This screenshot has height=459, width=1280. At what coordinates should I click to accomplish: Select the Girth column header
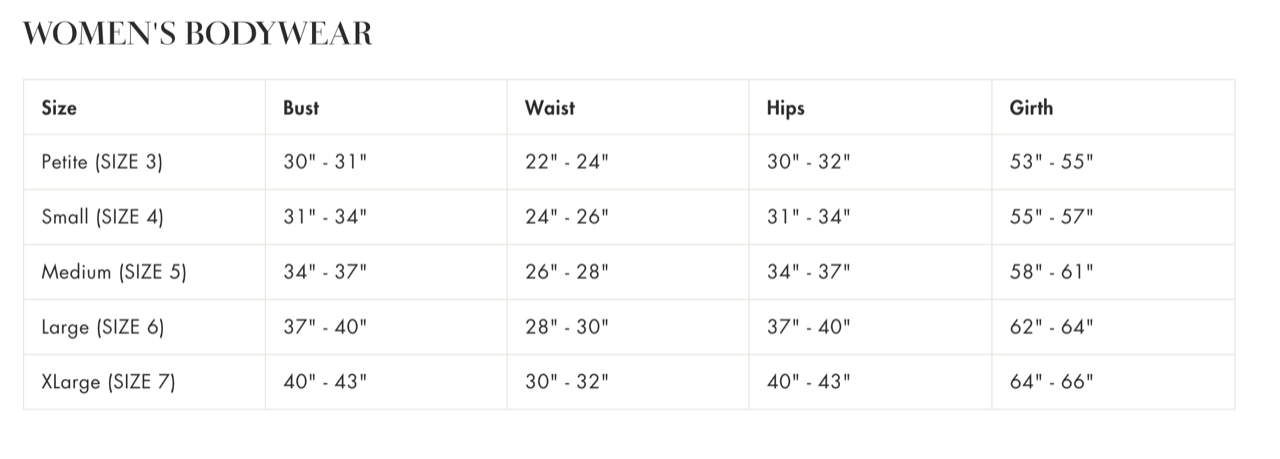pos(1031,107)
